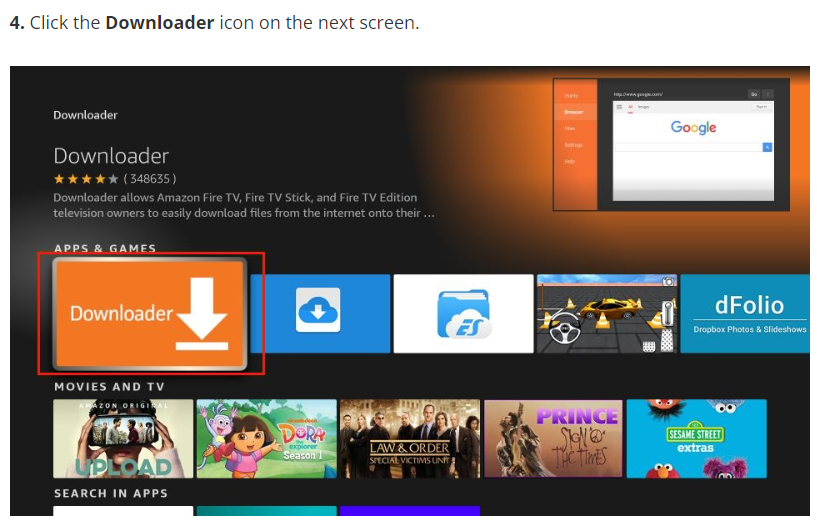
Task: Click Home in the preview sidebar
Action: coord(571,96)
